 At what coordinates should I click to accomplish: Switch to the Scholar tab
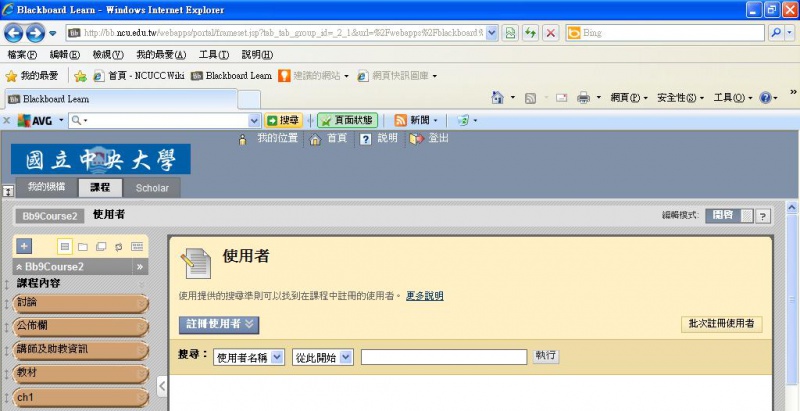click(152, 188)
